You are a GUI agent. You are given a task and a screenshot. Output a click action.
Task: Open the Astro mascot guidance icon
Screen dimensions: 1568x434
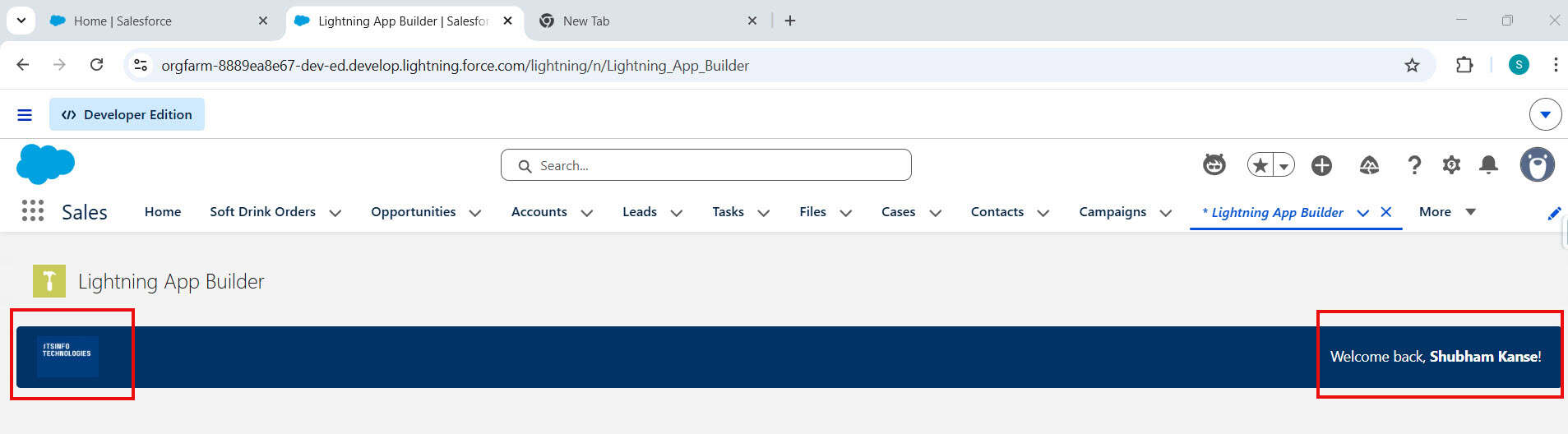point(1214,165)
